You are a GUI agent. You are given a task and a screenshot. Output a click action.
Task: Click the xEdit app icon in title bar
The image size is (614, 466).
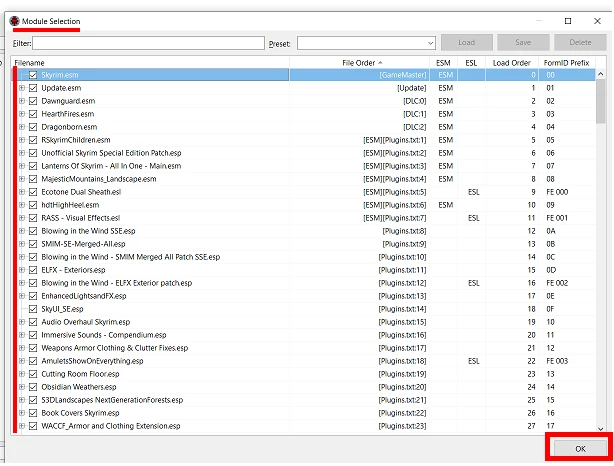(14, 21)
